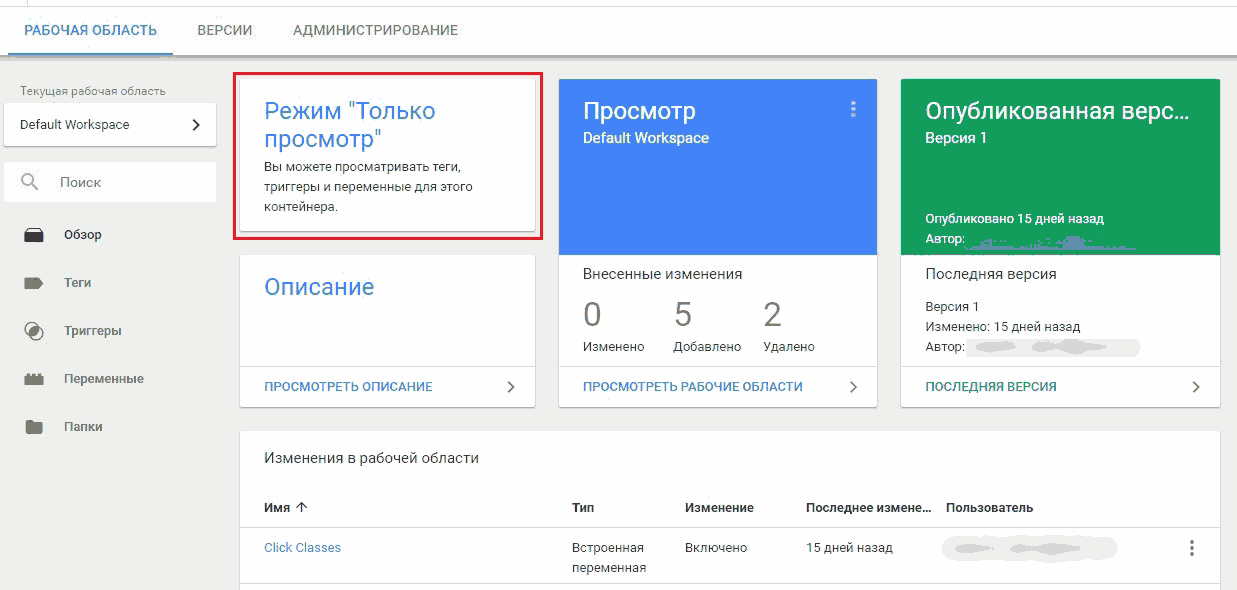Click the Пользователь column header
Viewport: 1237px width, 590px height.
point(990,508)
